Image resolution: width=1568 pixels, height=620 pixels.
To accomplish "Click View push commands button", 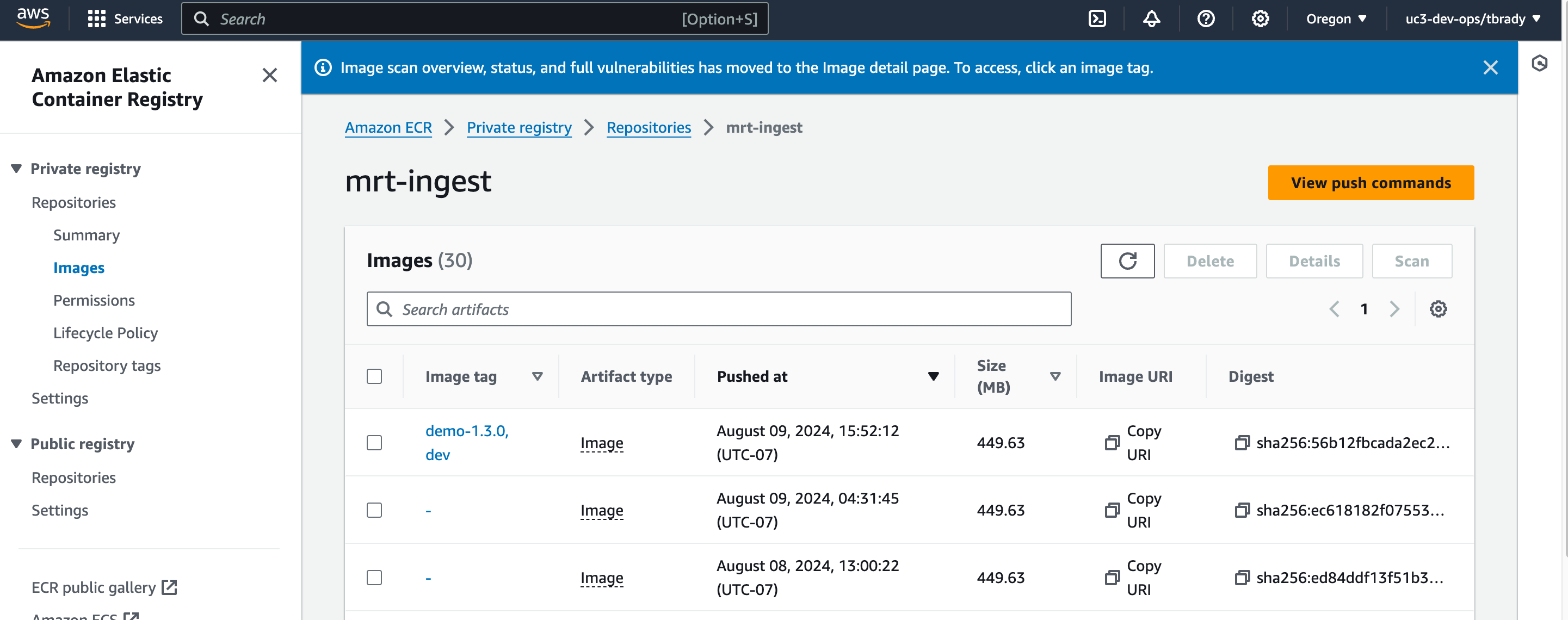I will pos(1371,183).
